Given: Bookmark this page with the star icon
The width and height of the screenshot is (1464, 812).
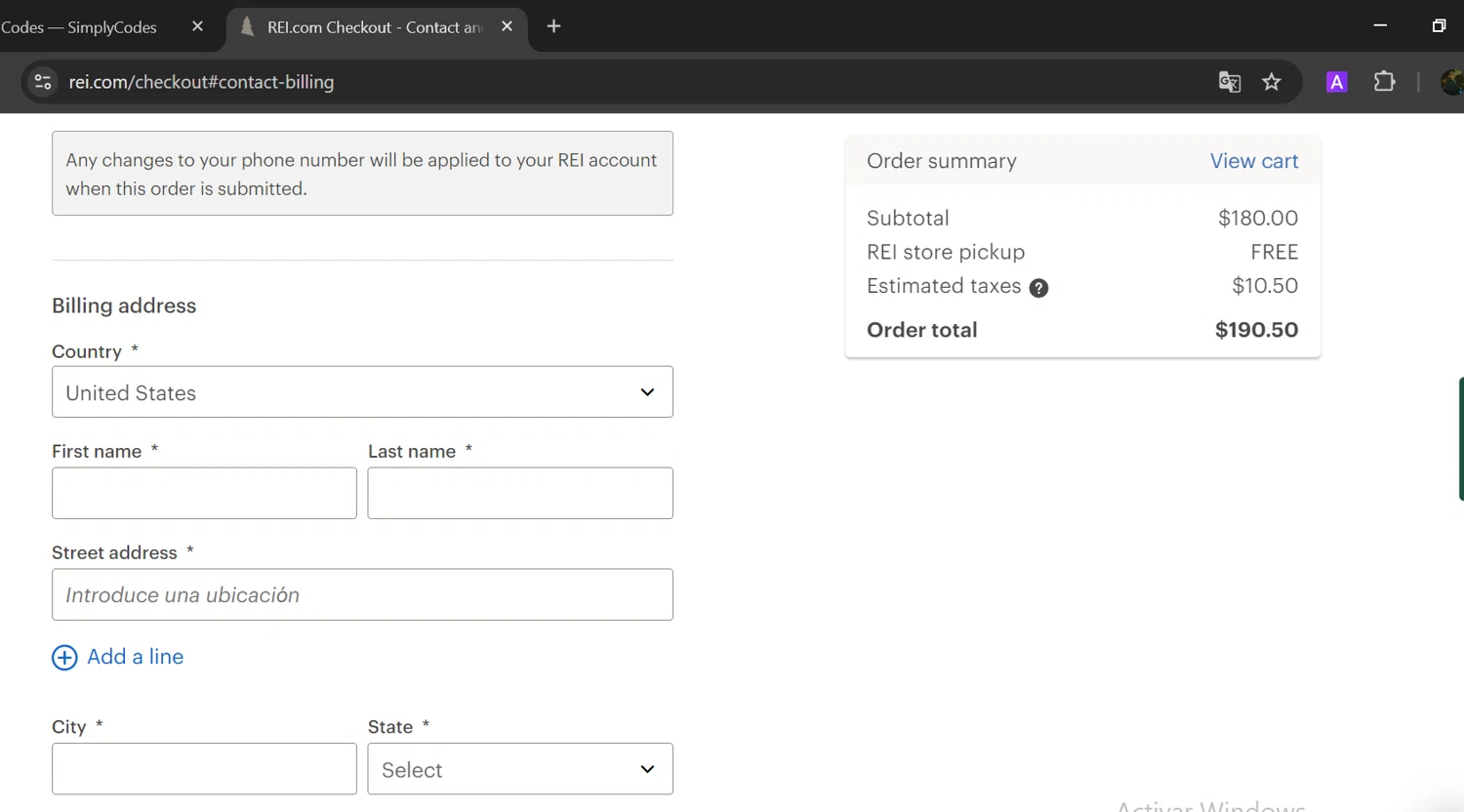Looking at the screenshot, I should point(1271,82).
